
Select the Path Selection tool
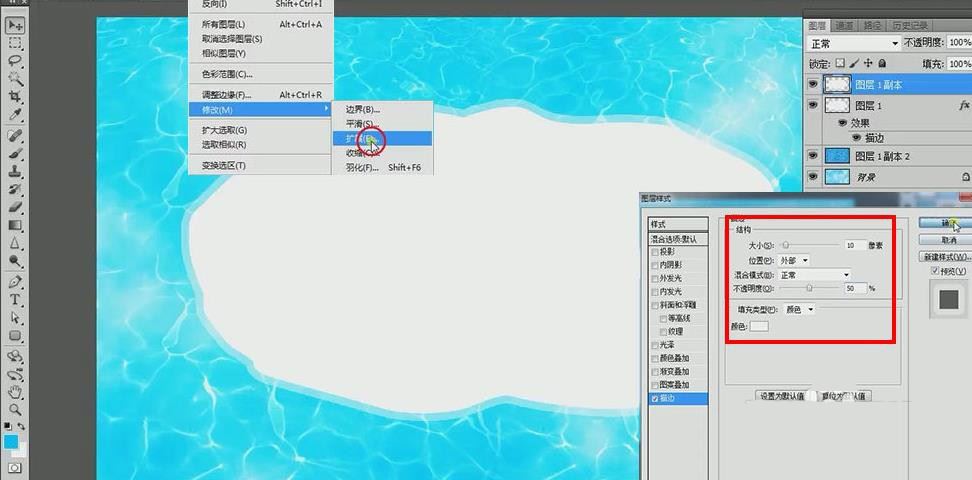point(15,318)
